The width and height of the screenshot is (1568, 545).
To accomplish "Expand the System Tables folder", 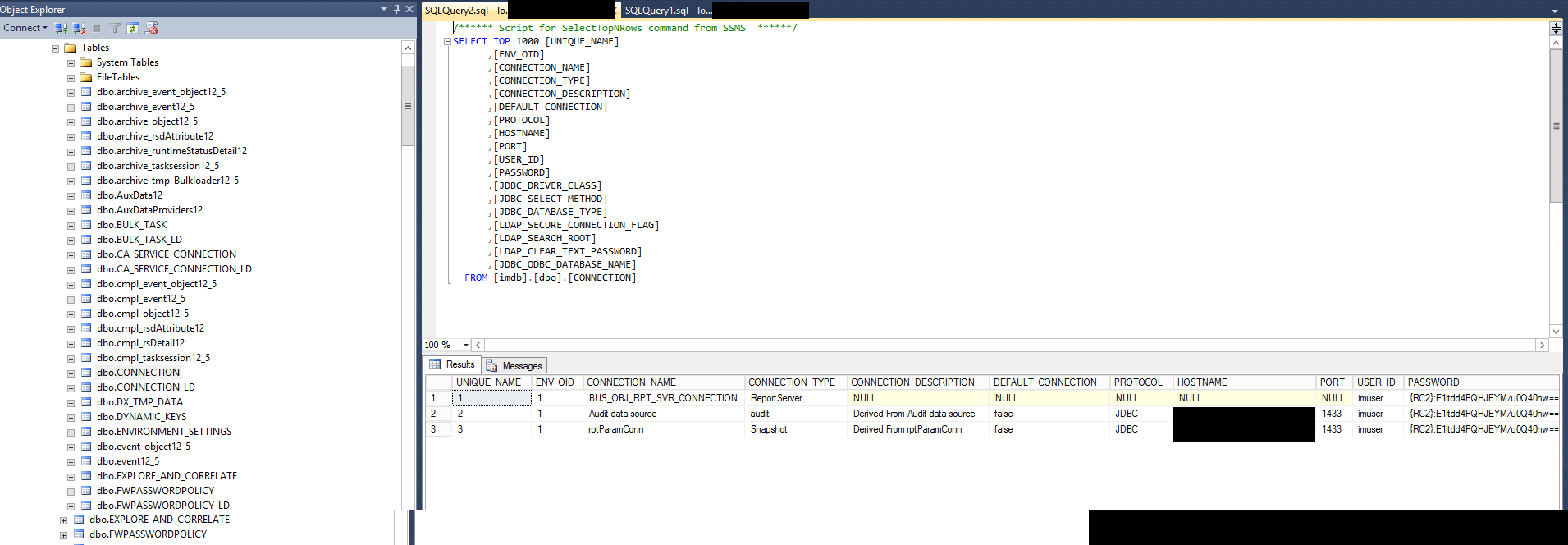I will click(71, 63).
